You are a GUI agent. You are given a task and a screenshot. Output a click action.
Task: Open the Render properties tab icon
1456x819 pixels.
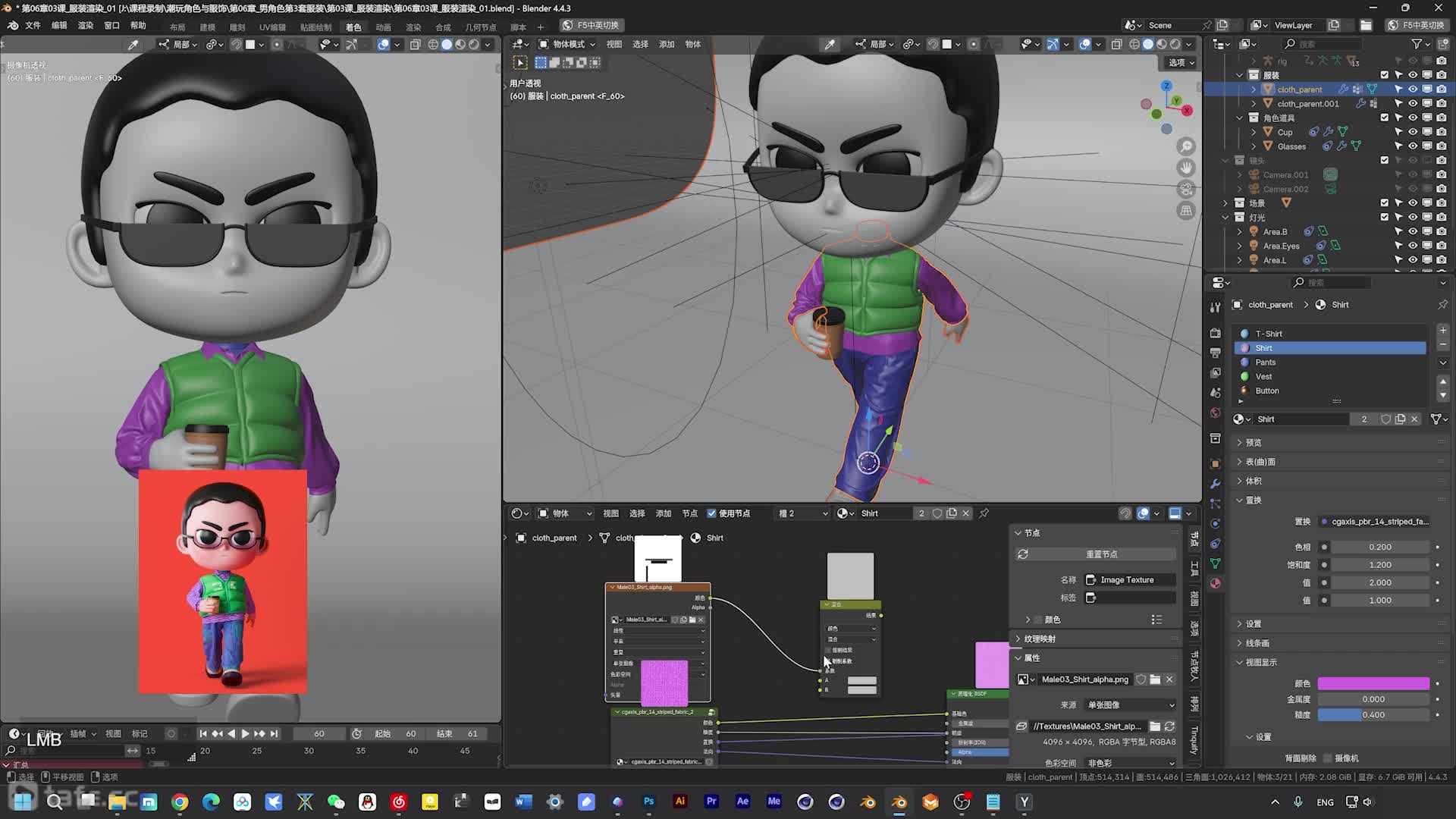pos(1216,333)
